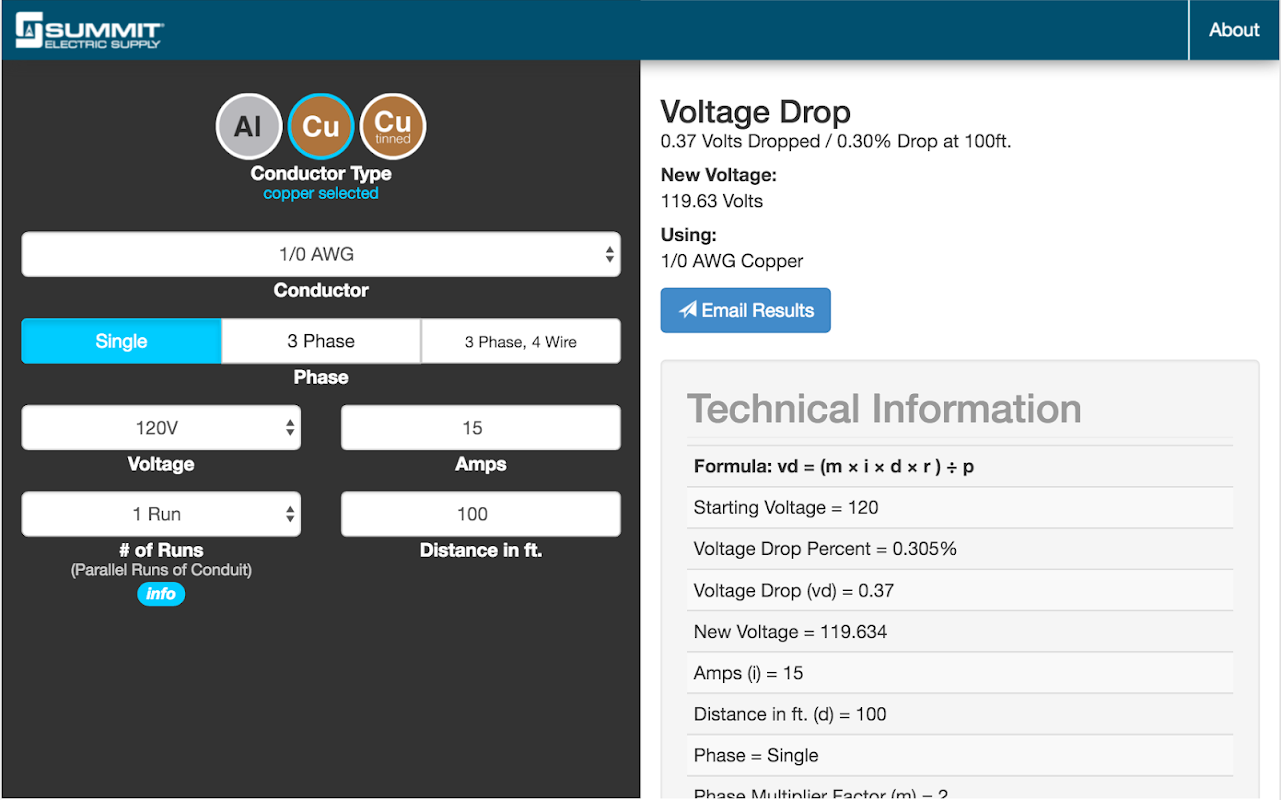Open the 1/0 AWG conductor dropdown

321,254
